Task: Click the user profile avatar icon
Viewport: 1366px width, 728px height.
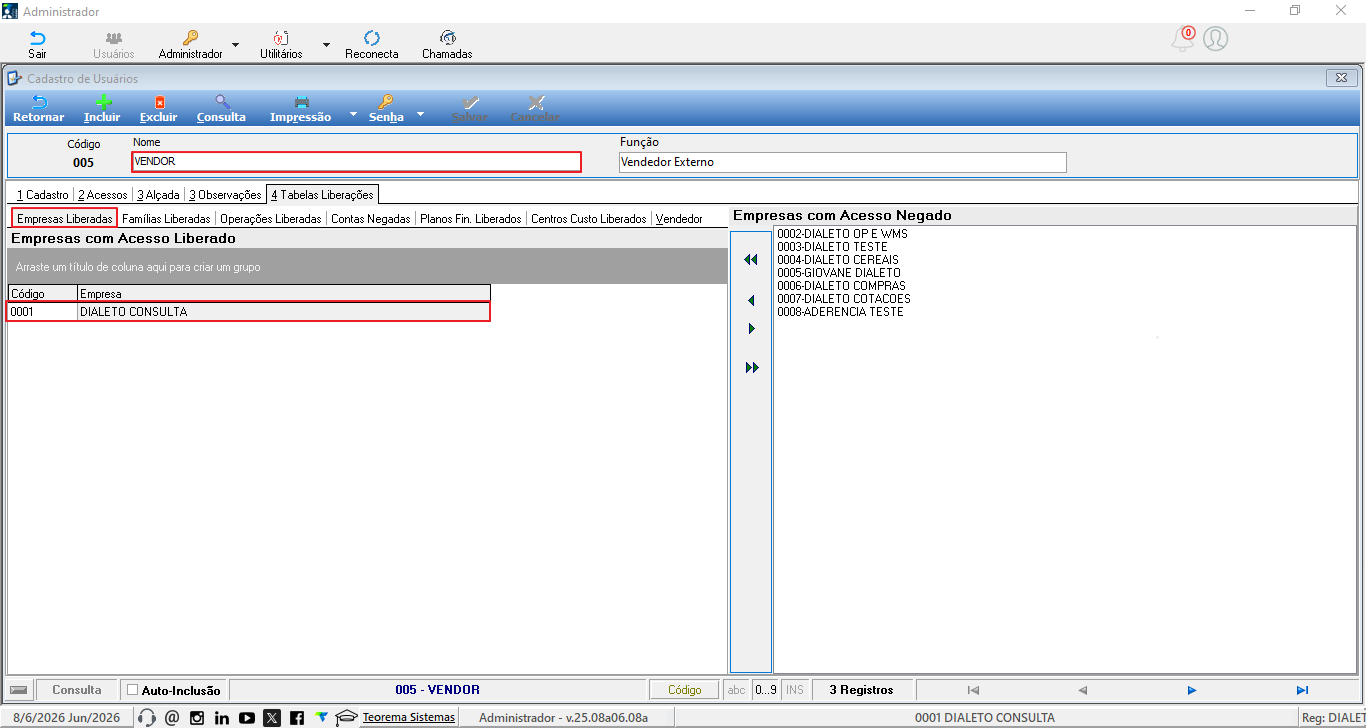Action: [x=1215, y=39]
